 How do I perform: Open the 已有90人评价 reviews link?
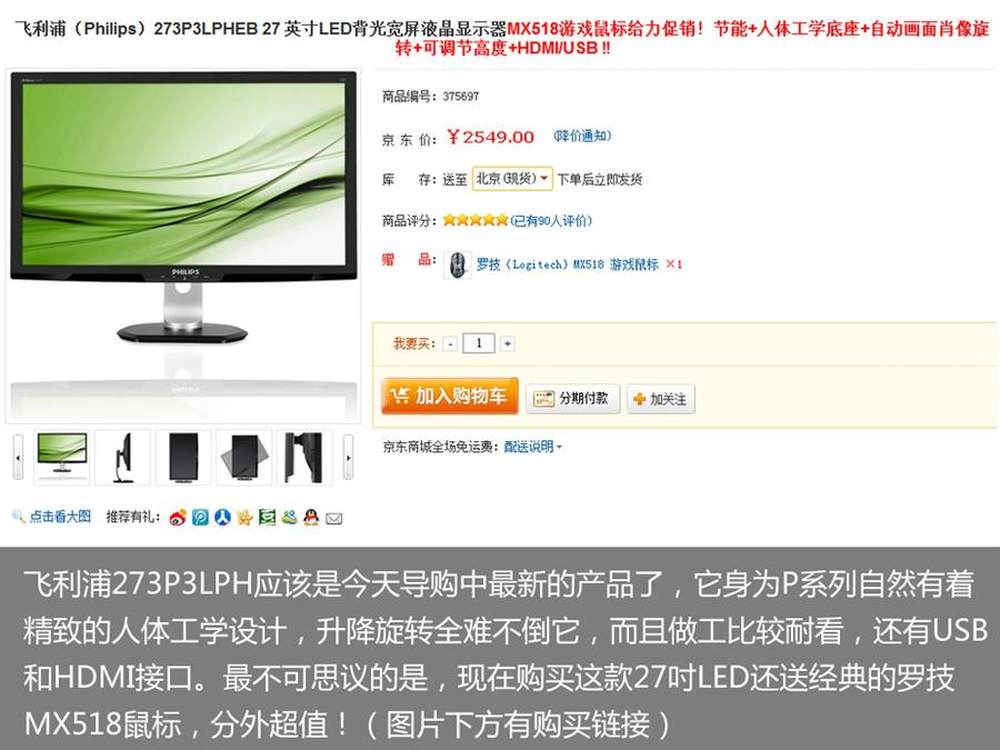(x=551, y=221)
